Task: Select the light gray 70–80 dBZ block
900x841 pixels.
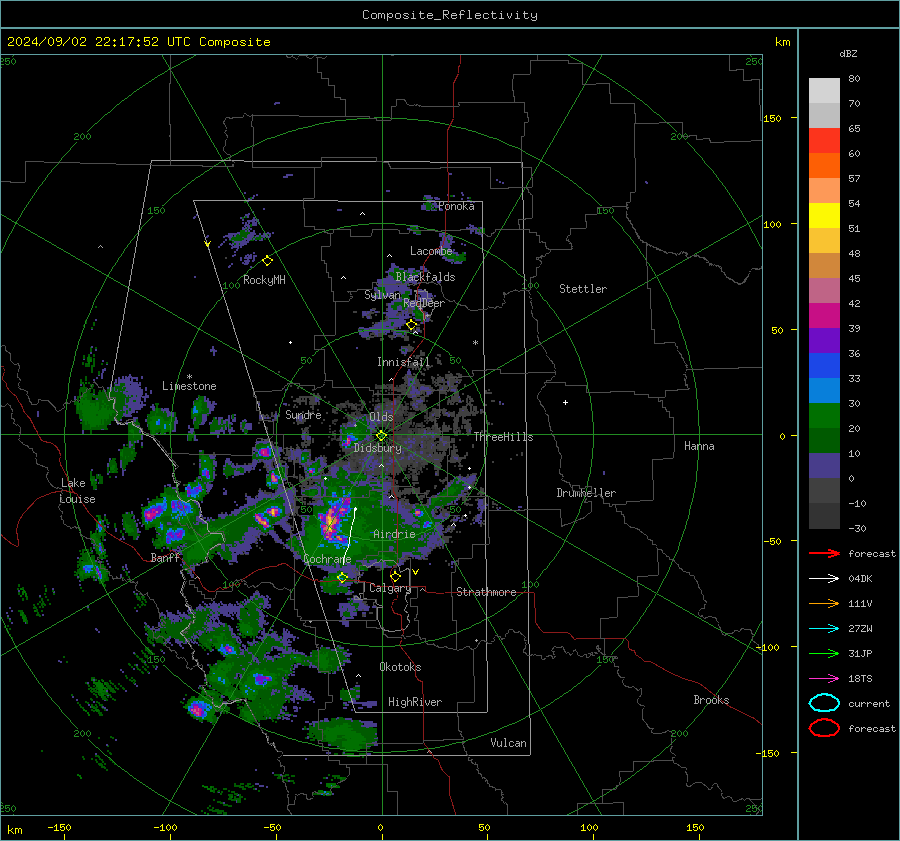Action: point(824,91)
